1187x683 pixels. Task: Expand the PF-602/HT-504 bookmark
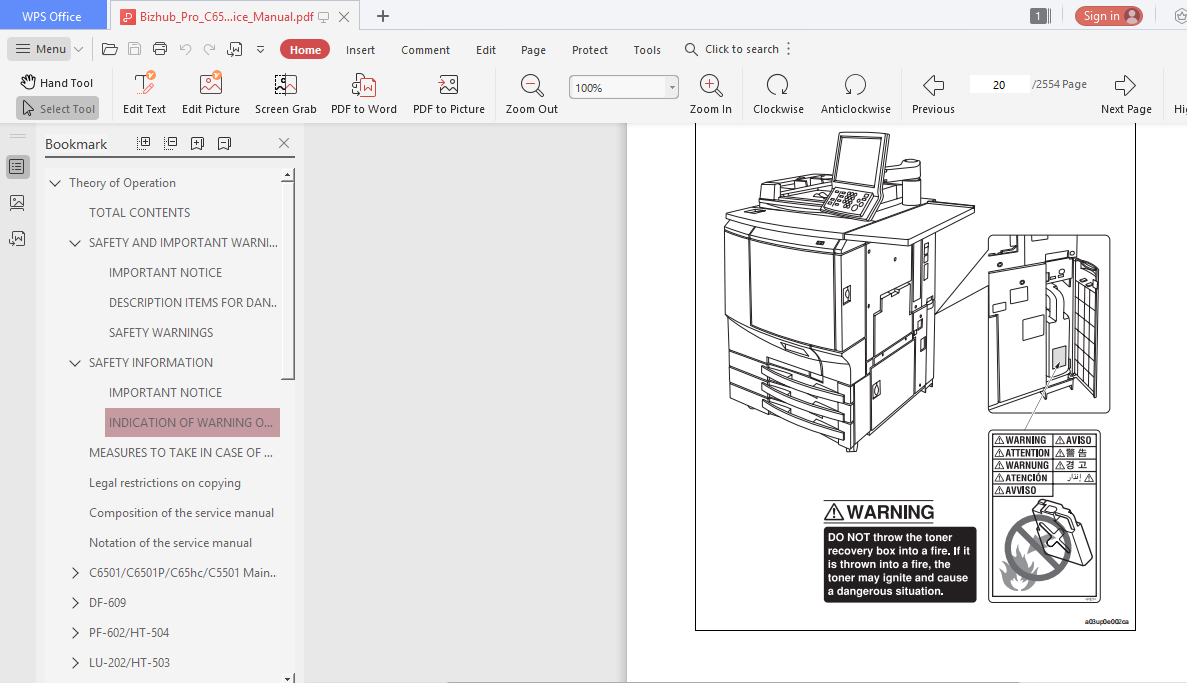(75, 633)
